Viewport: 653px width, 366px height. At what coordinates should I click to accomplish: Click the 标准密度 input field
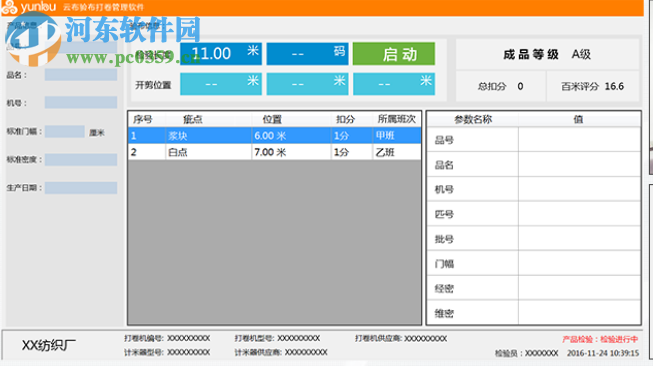point(81,159)
